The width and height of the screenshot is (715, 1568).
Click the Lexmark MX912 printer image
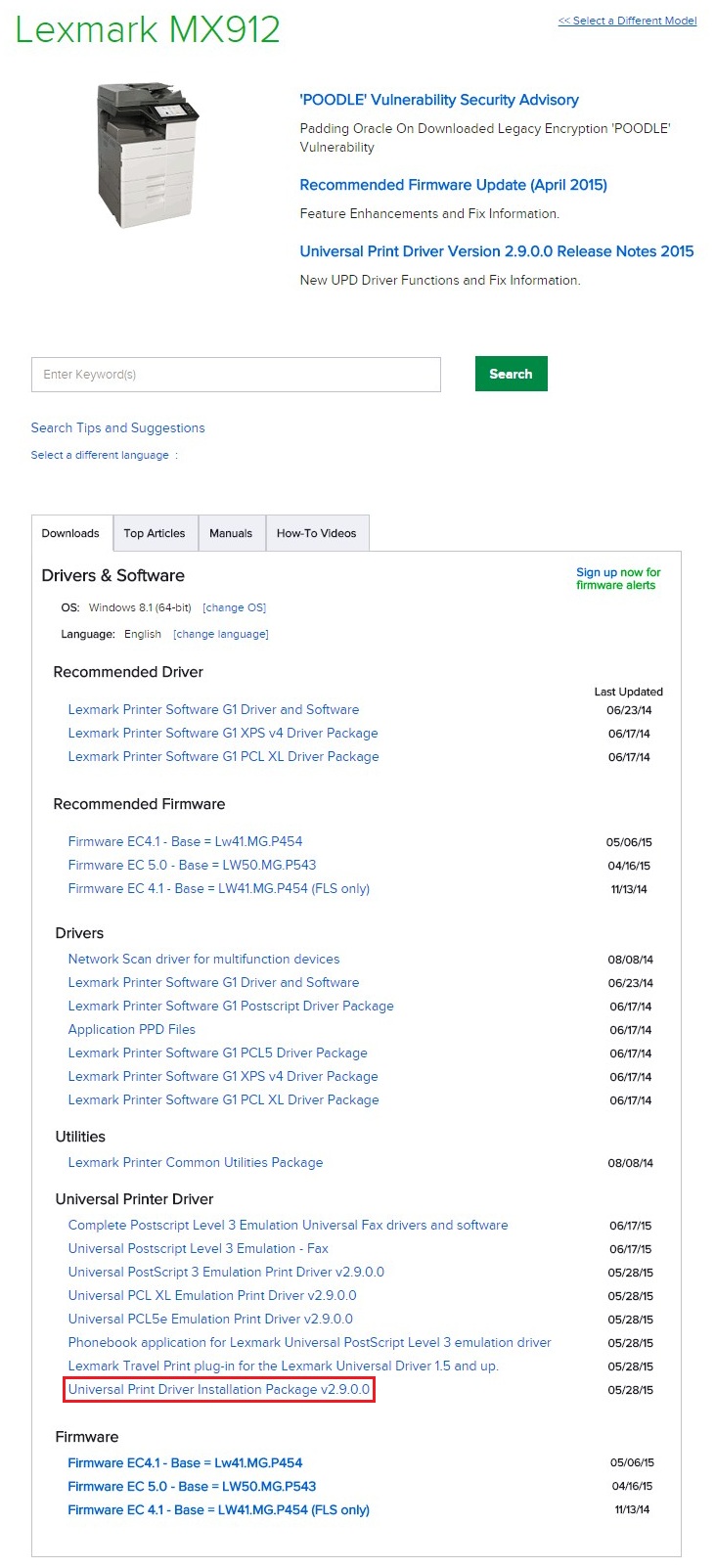pyautogui.click(x=148, y=155)
